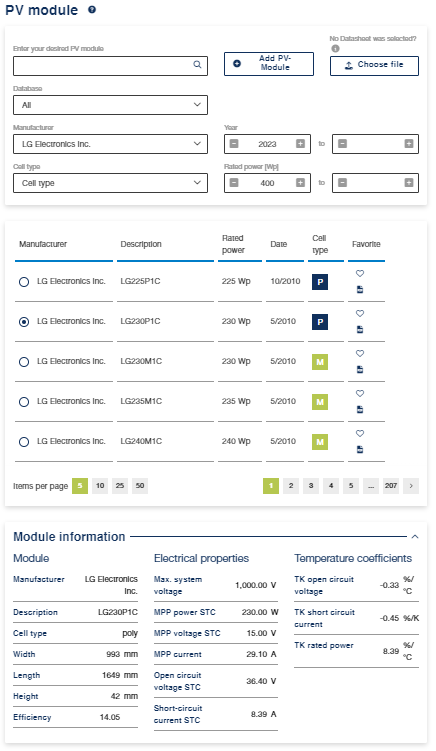The height and width of the screenshot is (751, 436).
Task: Show 50 items per page
Action: click(x=140, y=486)
